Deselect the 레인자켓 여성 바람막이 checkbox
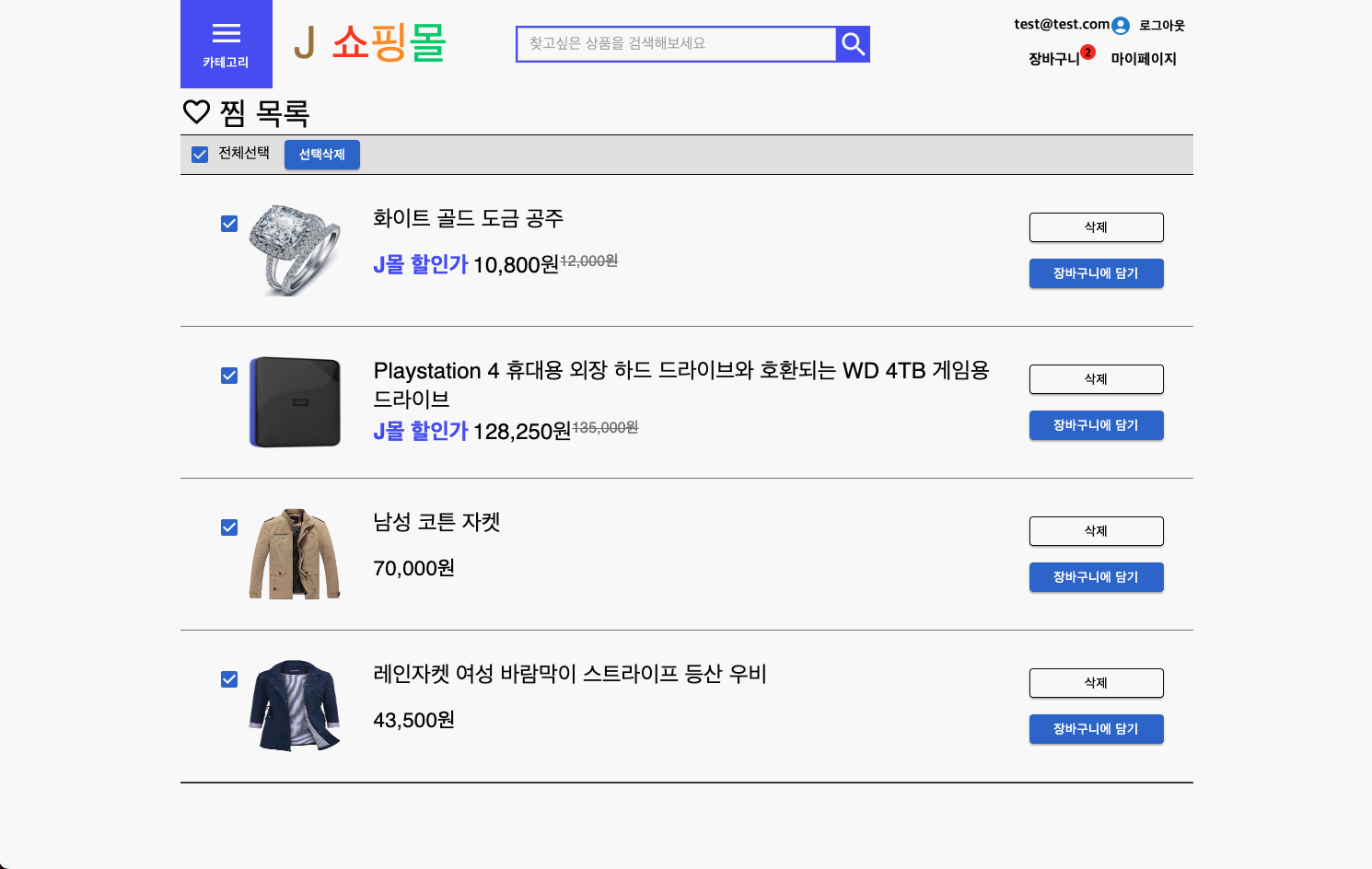1372x869 pixels. (229, 679)
